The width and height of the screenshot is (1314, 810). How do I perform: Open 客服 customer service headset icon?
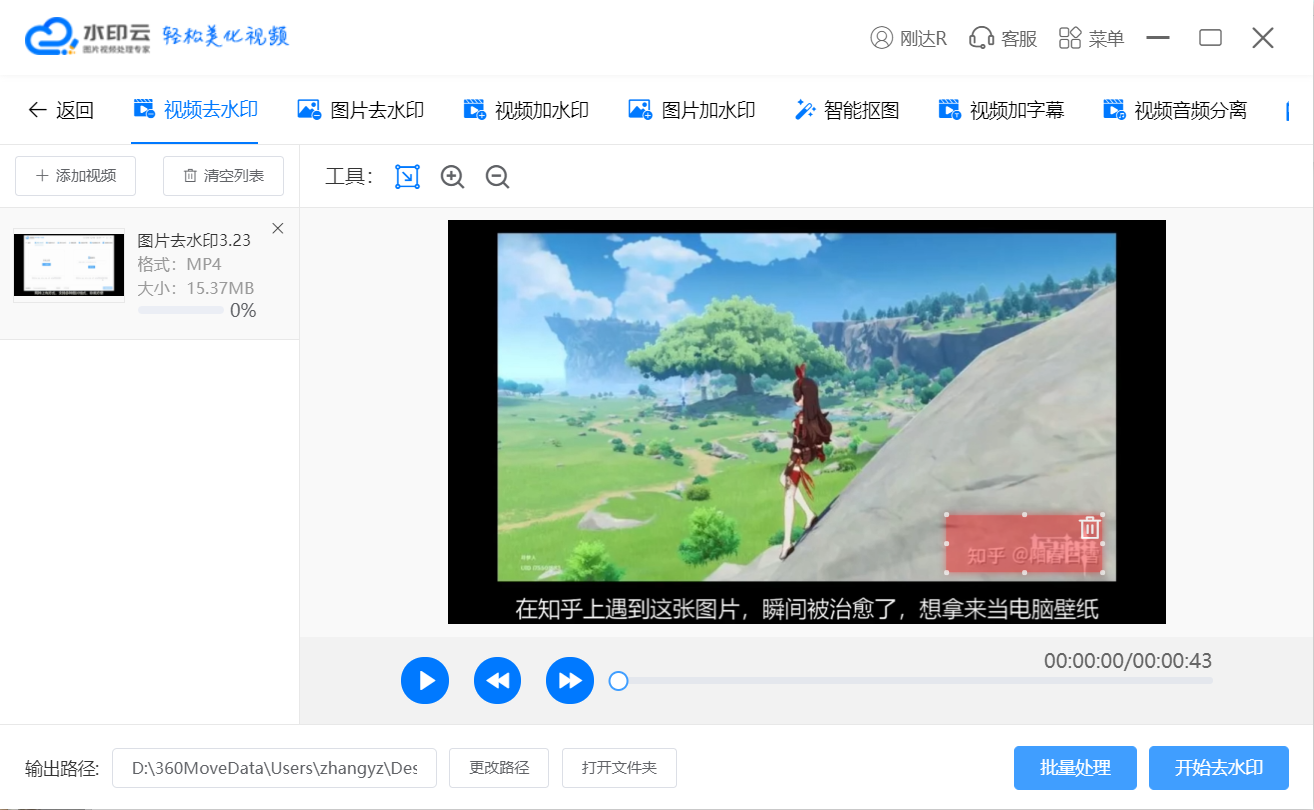[1003, 38]
